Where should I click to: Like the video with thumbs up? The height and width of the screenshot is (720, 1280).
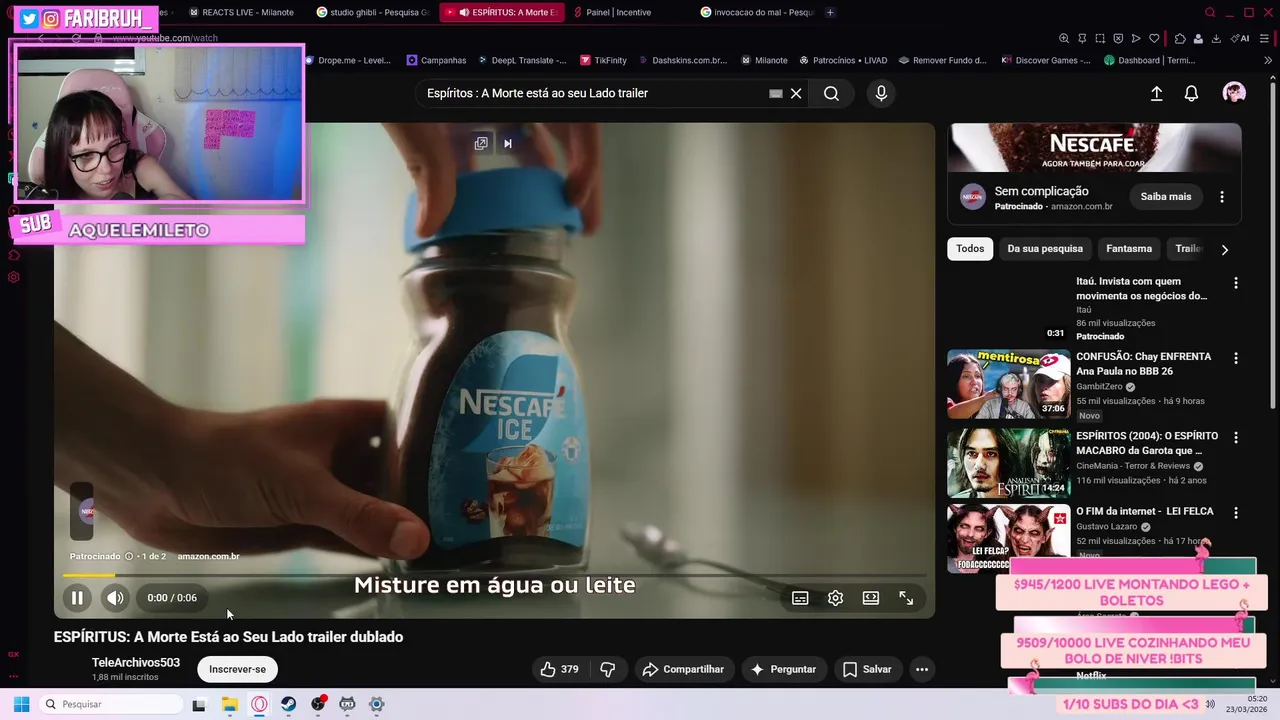tap(560, 669)
